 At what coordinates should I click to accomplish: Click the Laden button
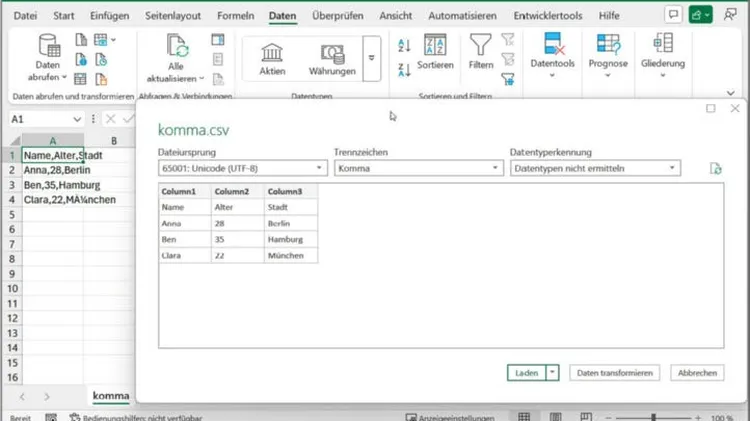coord(526,373)
